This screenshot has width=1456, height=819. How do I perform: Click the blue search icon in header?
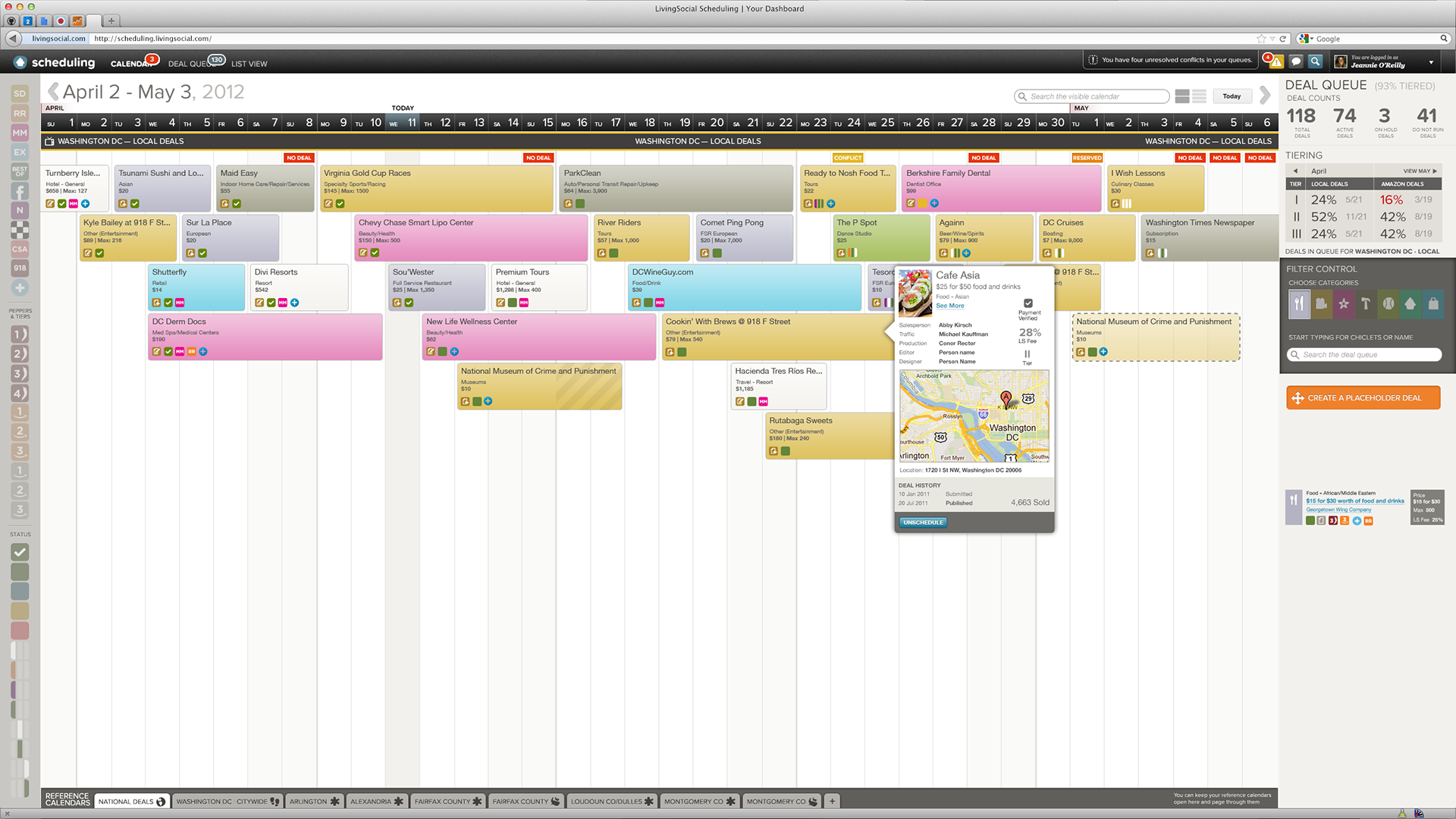click(1316, 61)
